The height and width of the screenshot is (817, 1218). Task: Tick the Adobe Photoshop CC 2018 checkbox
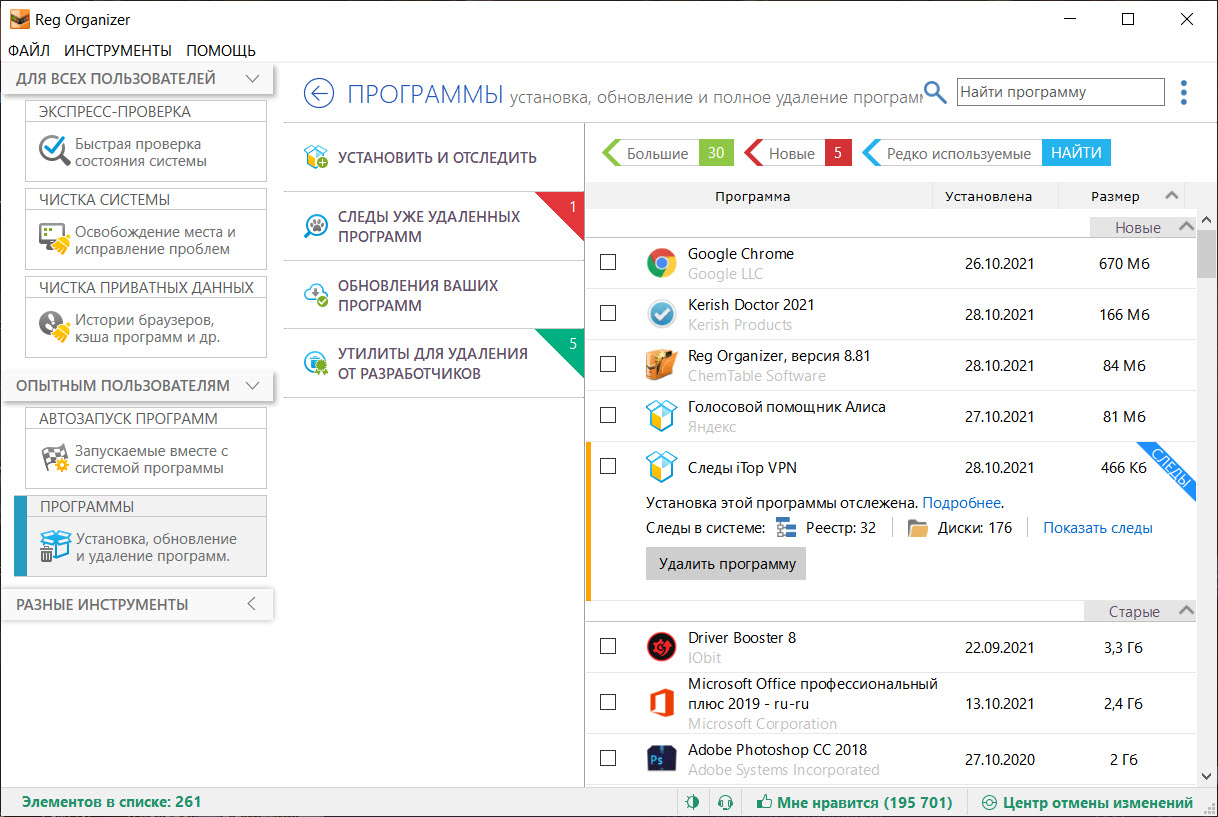(x=608, y=757)
